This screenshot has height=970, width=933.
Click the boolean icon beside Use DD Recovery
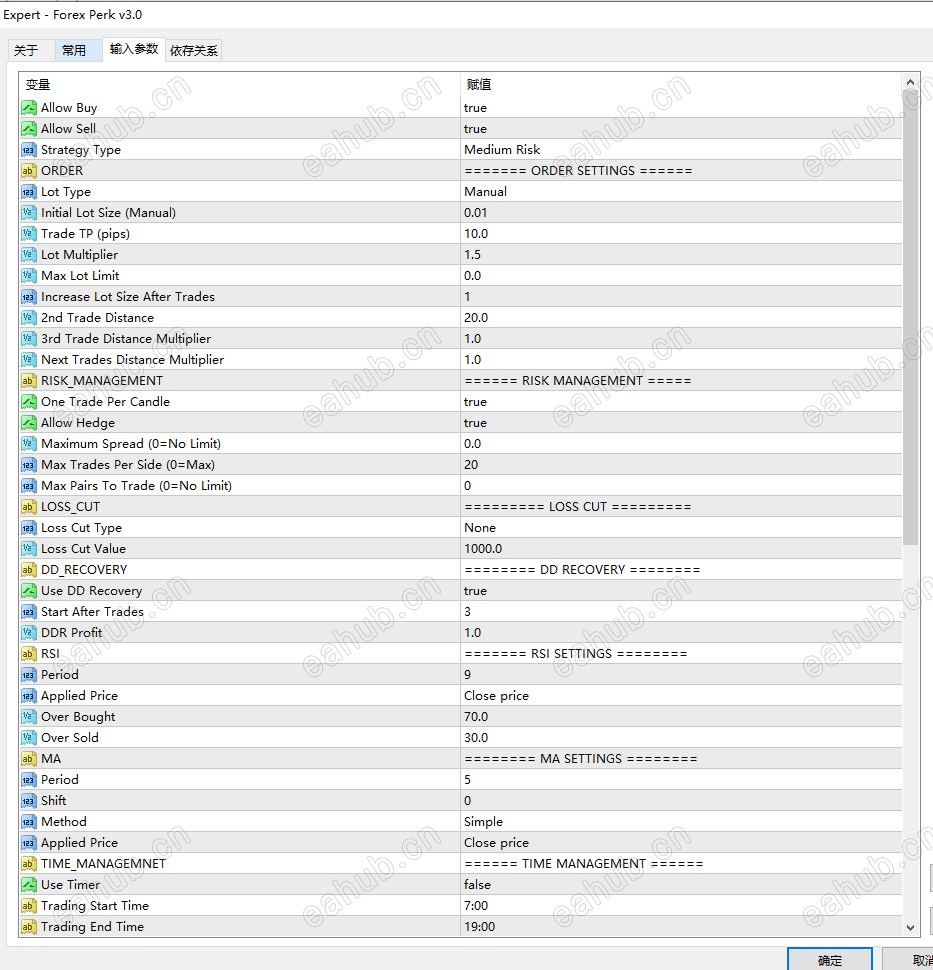click(28, 591)
